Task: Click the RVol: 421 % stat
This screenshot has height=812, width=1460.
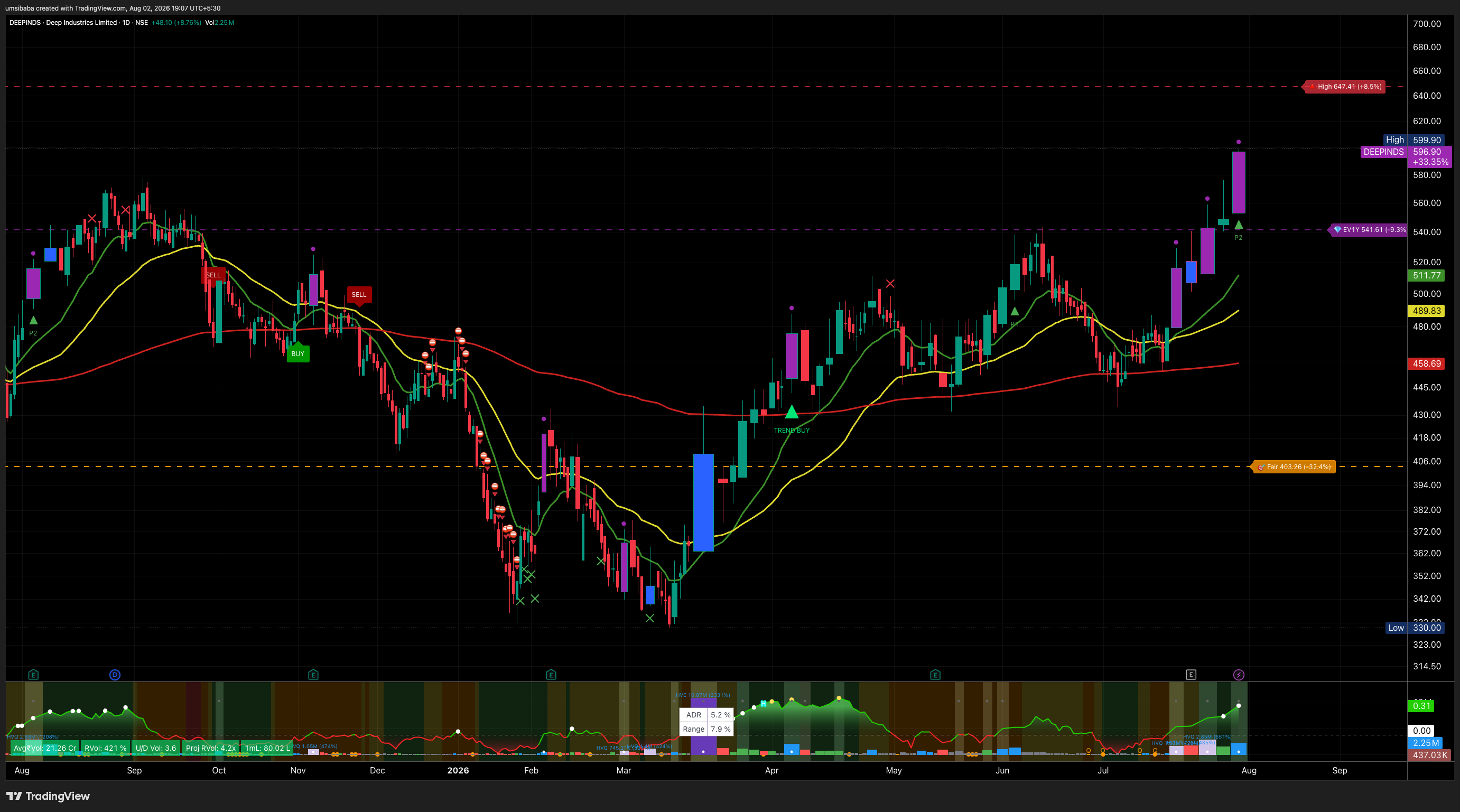Action: [x=106, y=748]
